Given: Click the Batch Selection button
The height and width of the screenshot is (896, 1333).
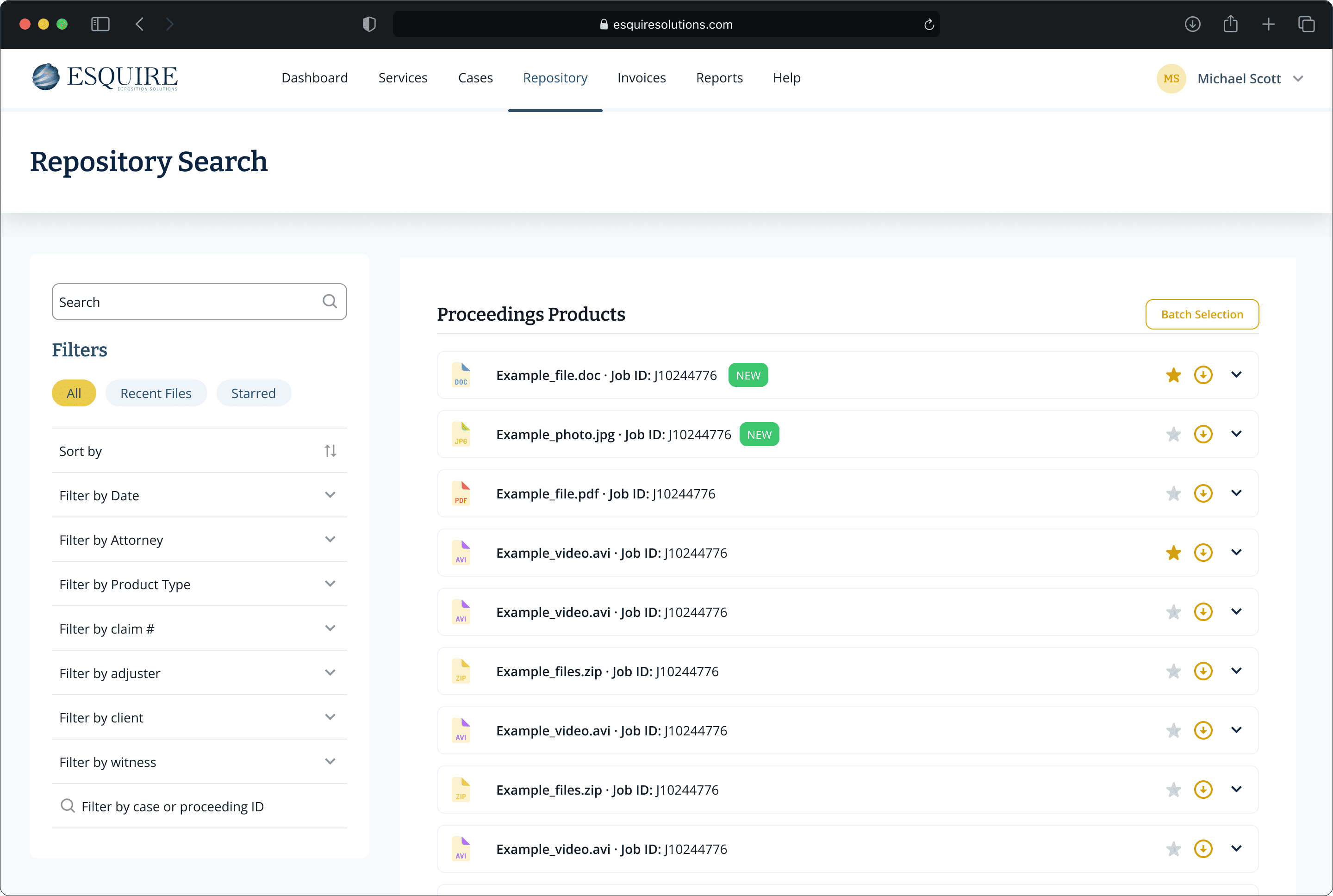Looking at the screenshot, I should click(x=1202, y=314).
